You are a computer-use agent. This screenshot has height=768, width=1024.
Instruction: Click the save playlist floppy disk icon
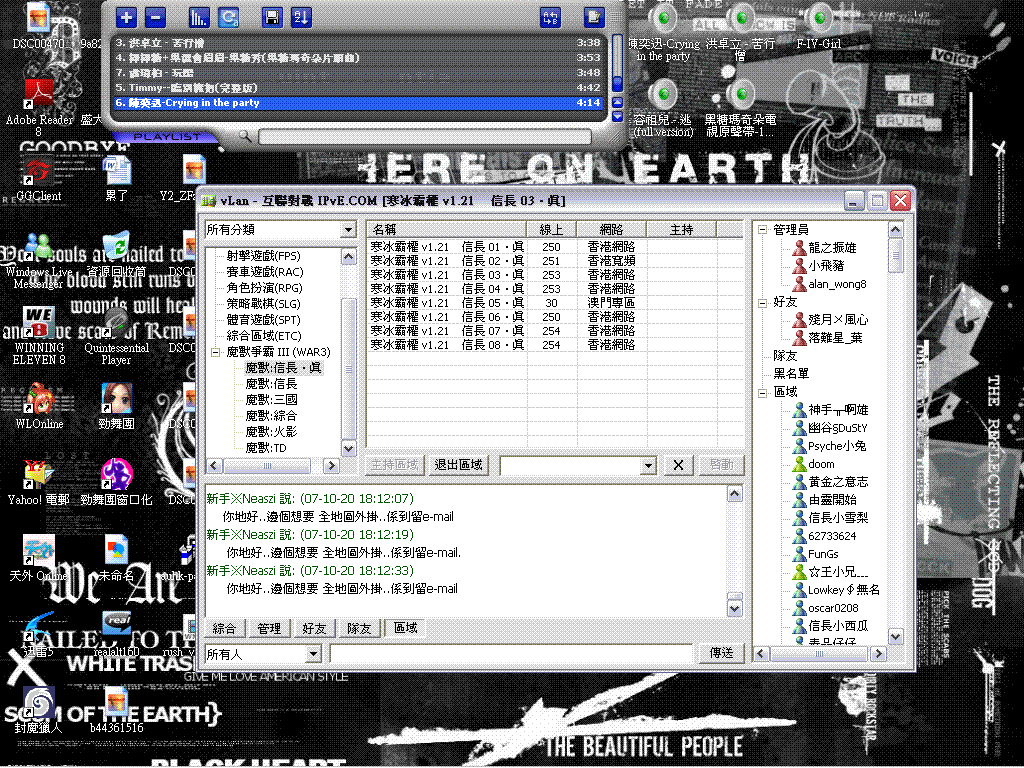point(271,17)
